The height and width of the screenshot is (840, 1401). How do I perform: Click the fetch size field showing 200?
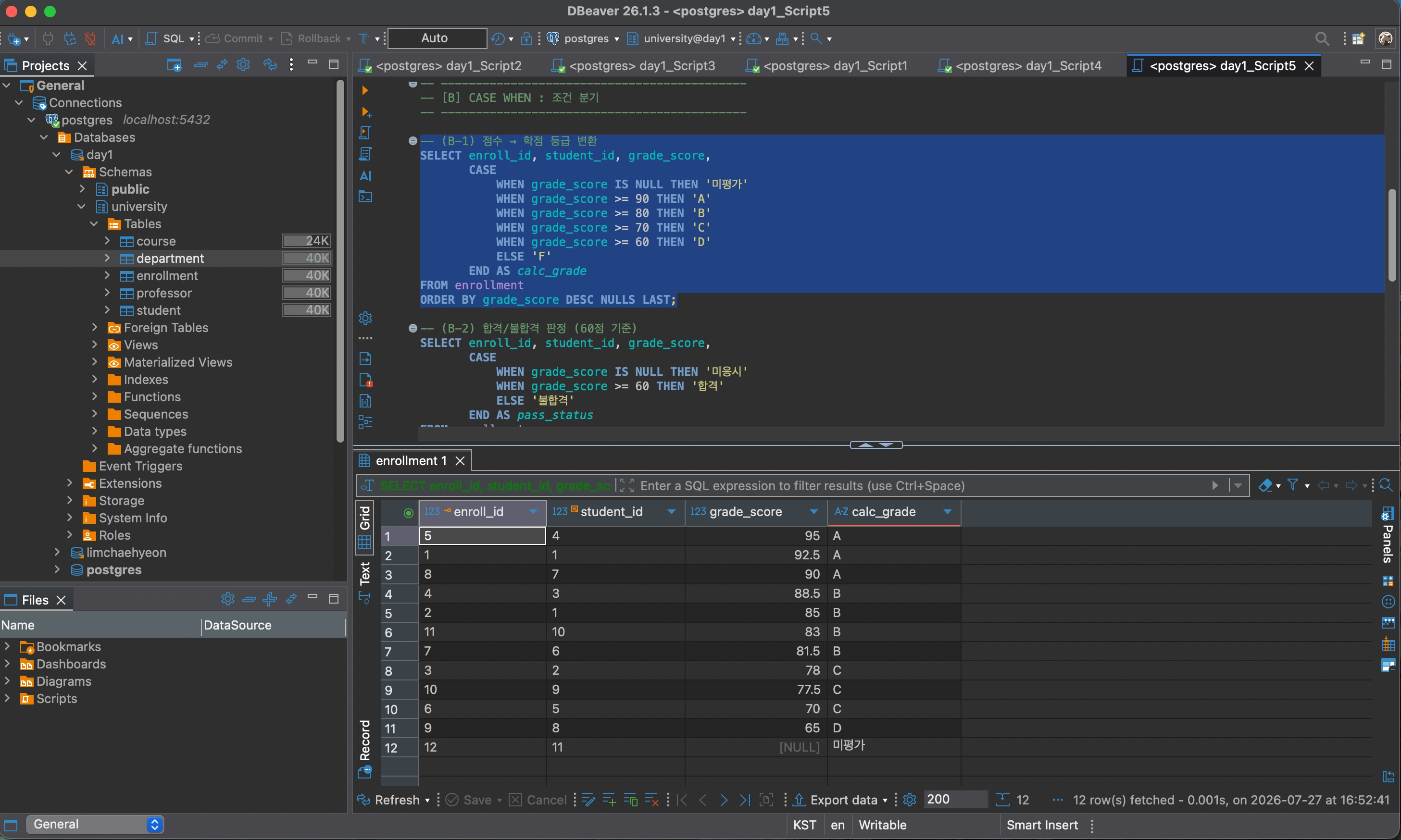(955, 799)
